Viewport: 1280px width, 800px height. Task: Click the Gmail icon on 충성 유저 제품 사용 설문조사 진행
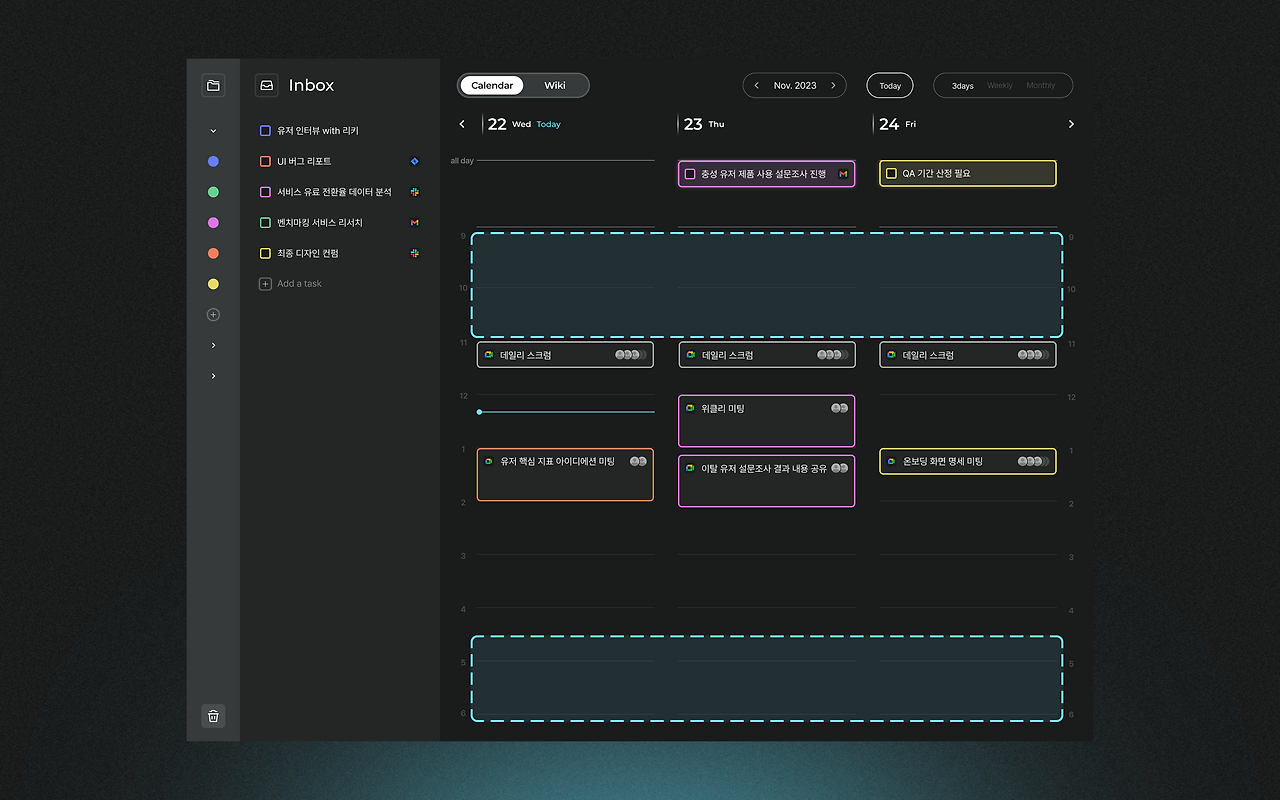point(843,174)
